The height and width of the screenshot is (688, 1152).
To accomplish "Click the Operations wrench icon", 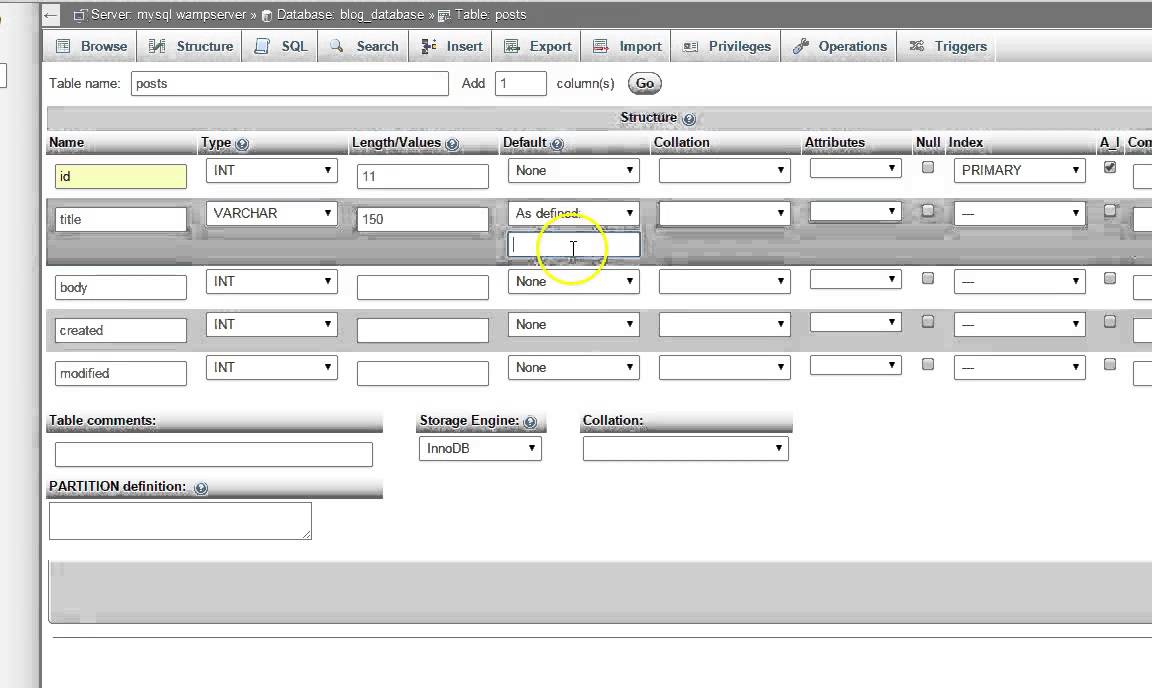I will [x=801, y=46].
